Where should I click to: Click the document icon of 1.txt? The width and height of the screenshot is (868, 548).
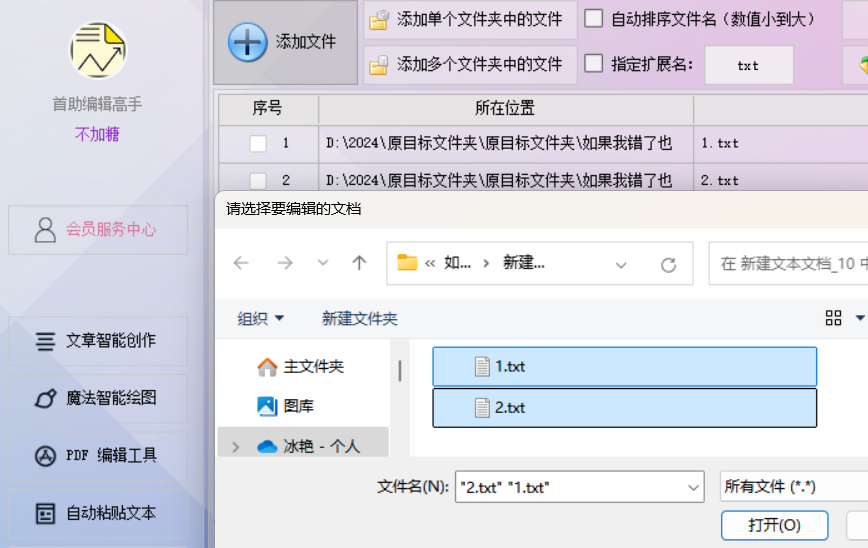click(x=482, y=366)
